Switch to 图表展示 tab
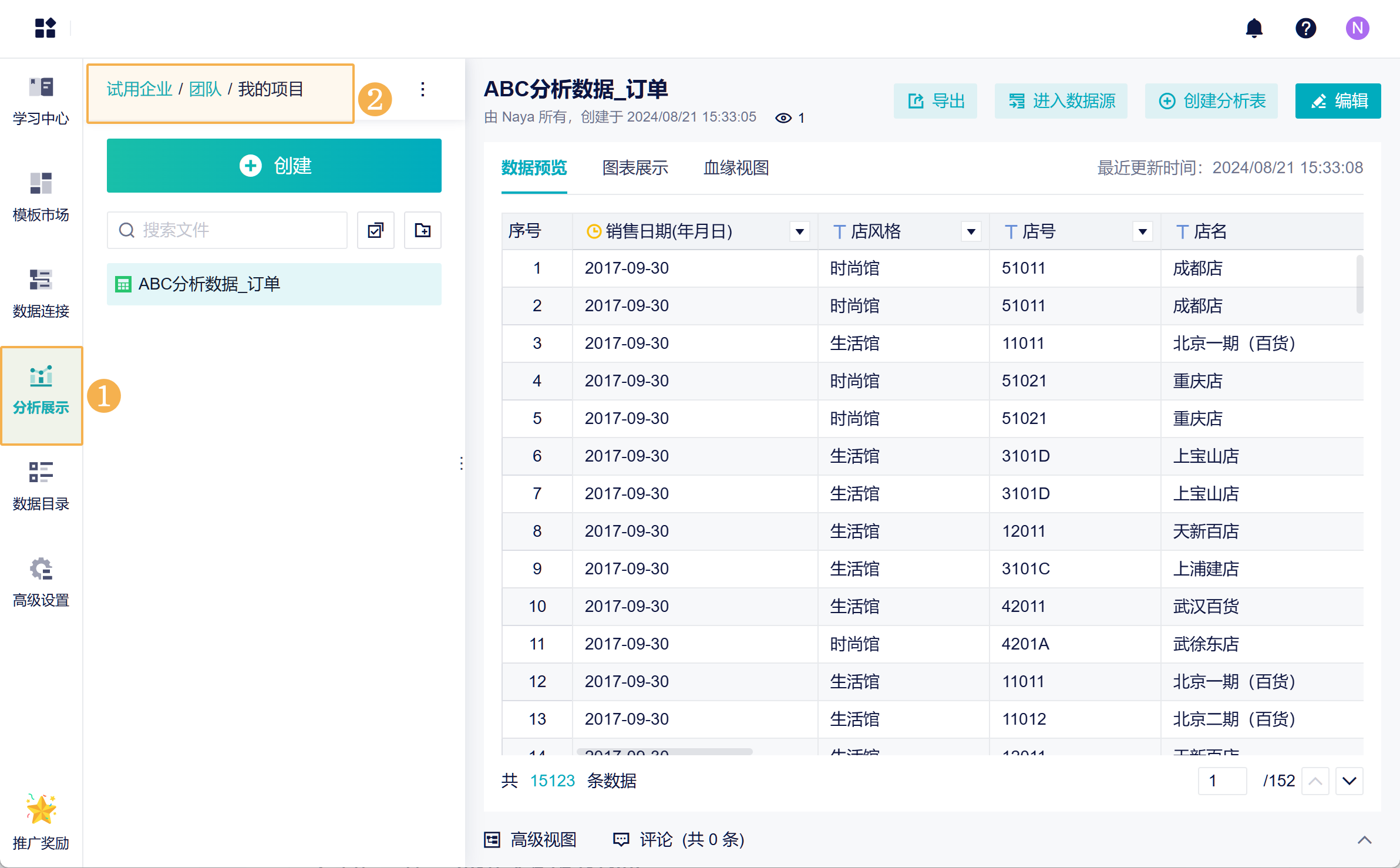This screenshot has width=1400, height=868. 635,168
